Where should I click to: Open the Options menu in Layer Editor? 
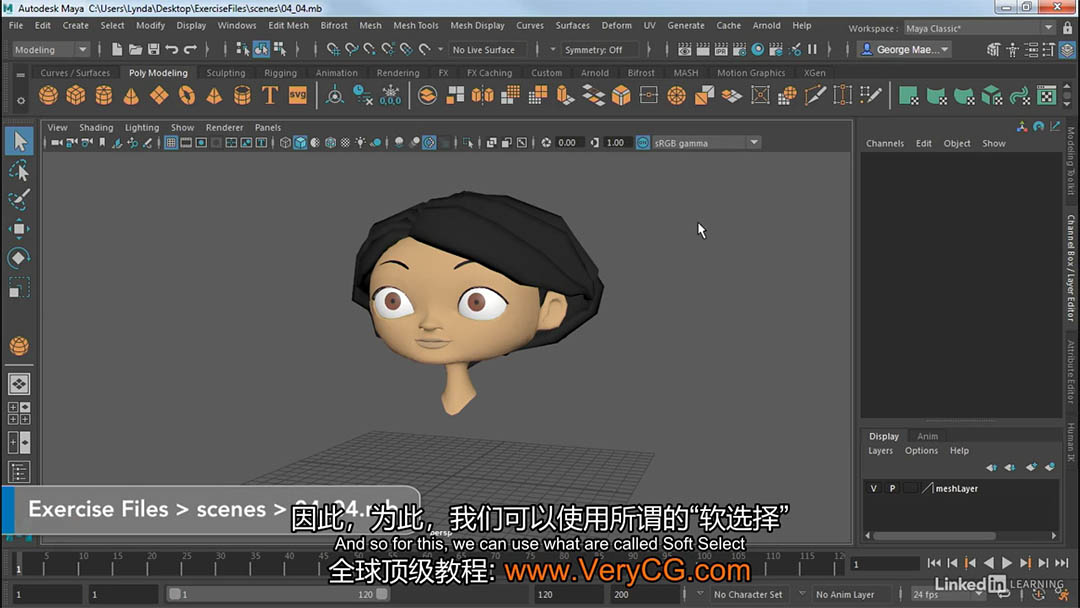[x=922, y=450]
